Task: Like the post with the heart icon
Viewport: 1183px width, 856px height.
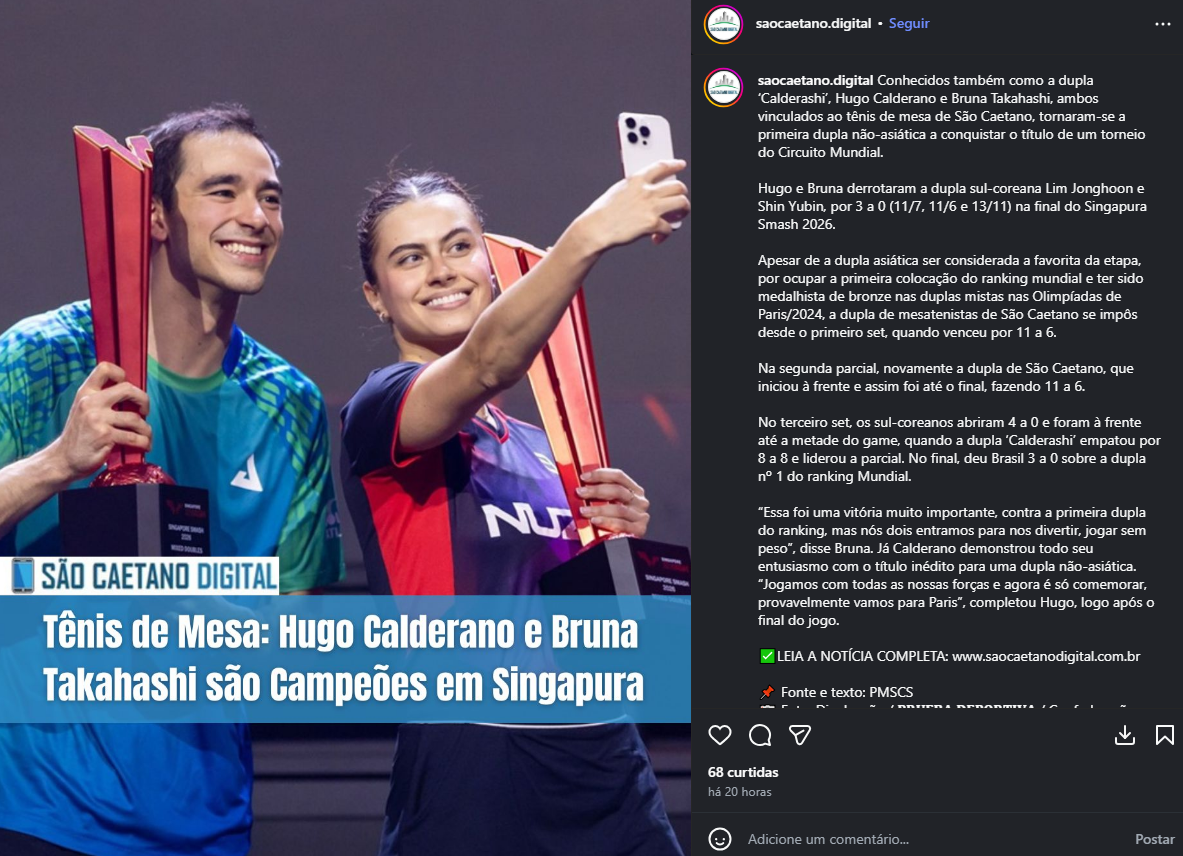Action: [720, 735]
